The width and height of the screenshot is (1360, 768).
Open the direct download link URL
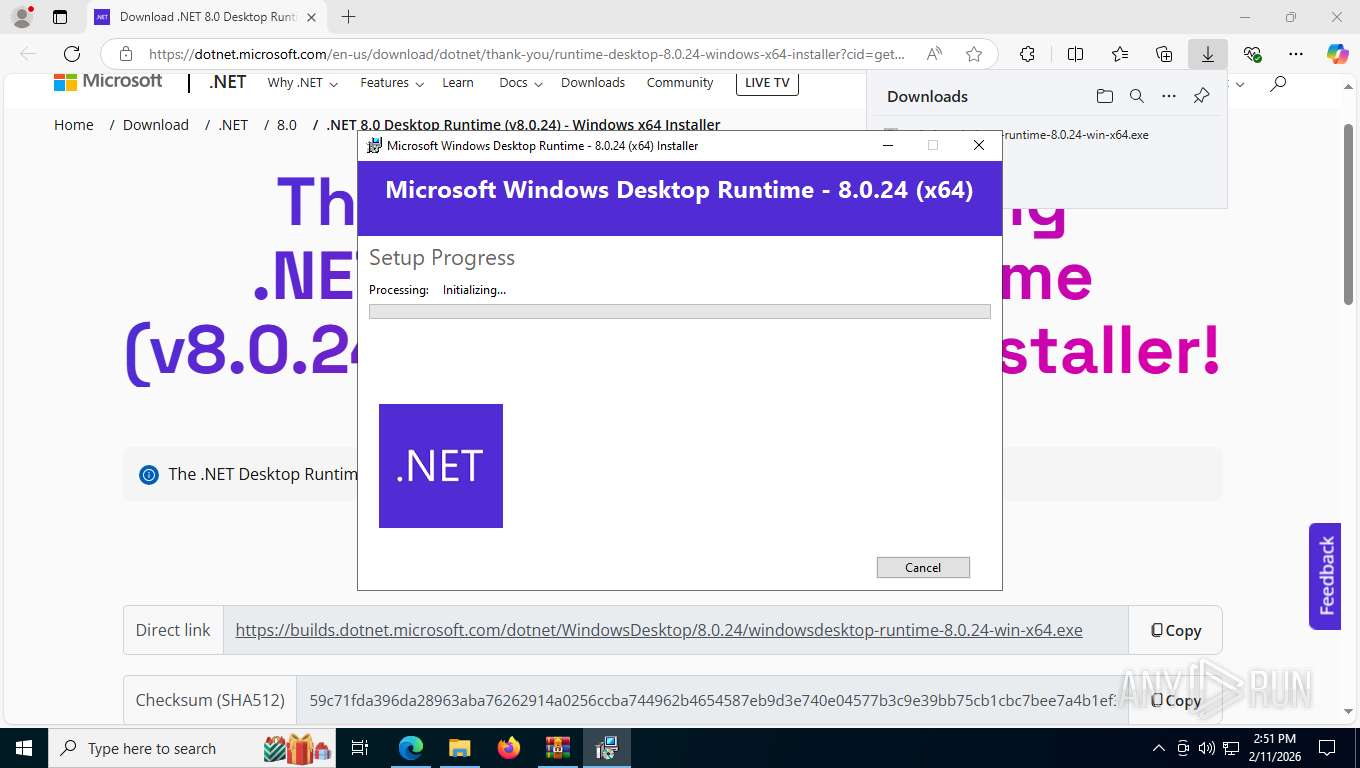659,630
